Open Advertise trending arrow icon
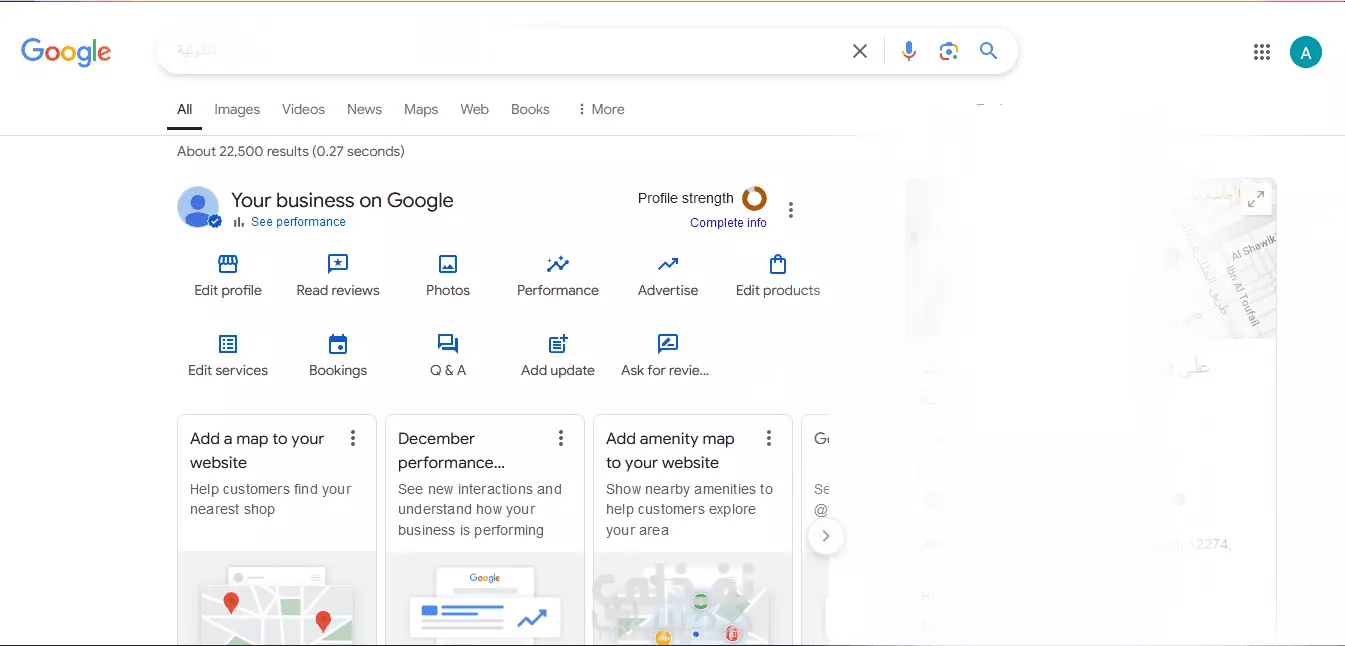The image size is (1345, 646). [x=668, y=264]
